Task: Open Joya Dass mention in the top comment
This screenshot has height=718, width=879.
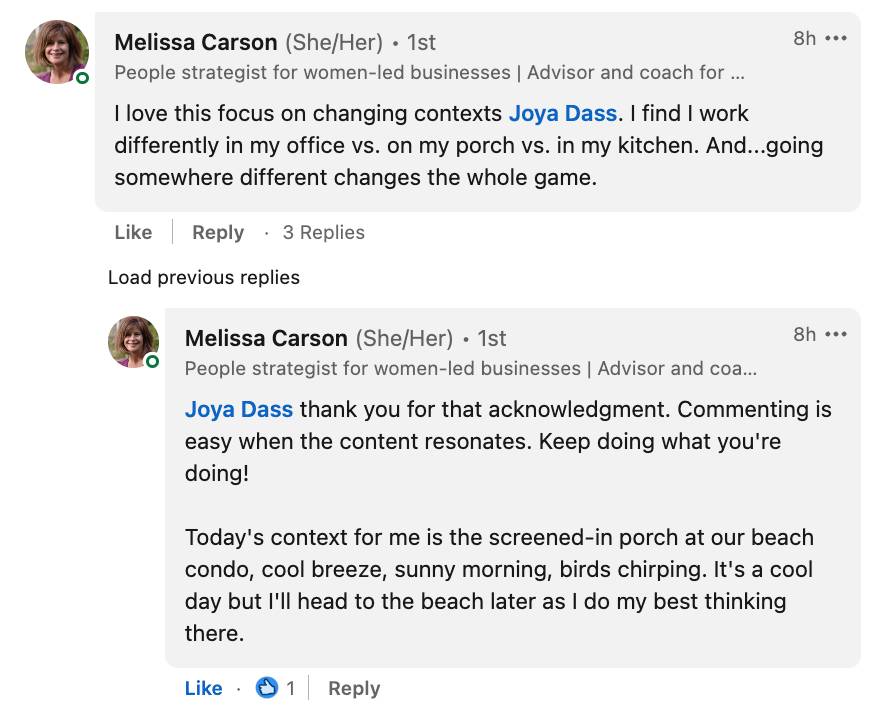Action: pyautogui.click(x=563, y=113)
